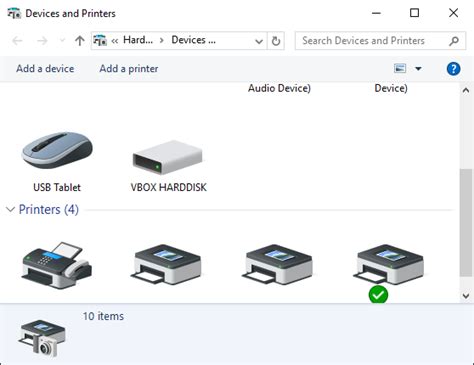Minimize the Devices and Printers window
This screenshot has height=365, width=474.
[376, 13]
